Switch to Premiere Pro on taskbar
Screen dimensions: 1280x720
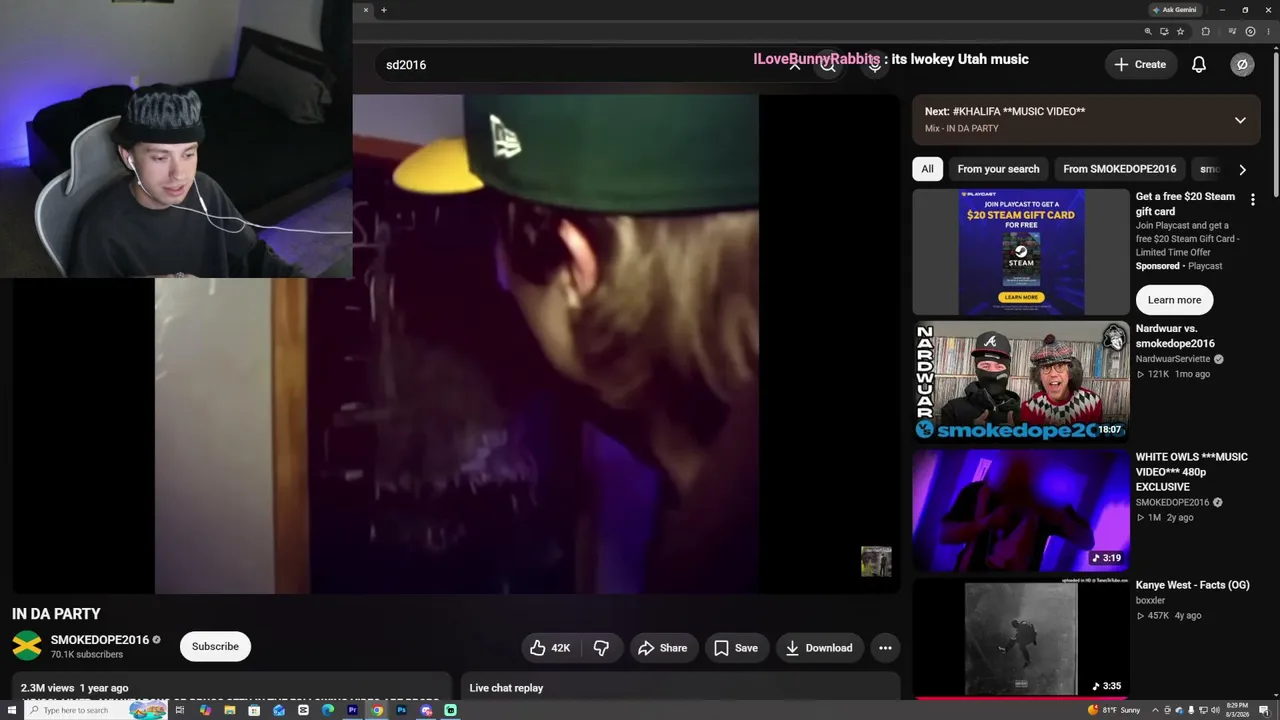pyautogui.click(x=352, y=710)
